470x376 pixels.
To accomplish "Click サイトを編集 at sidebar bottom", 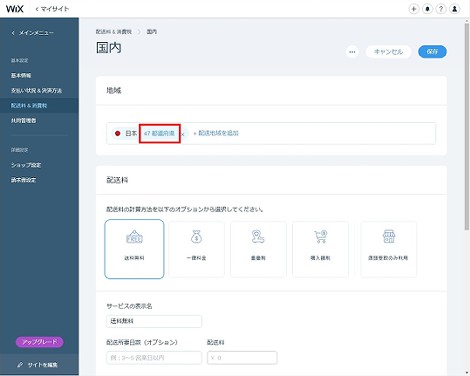I will (38, 365).
